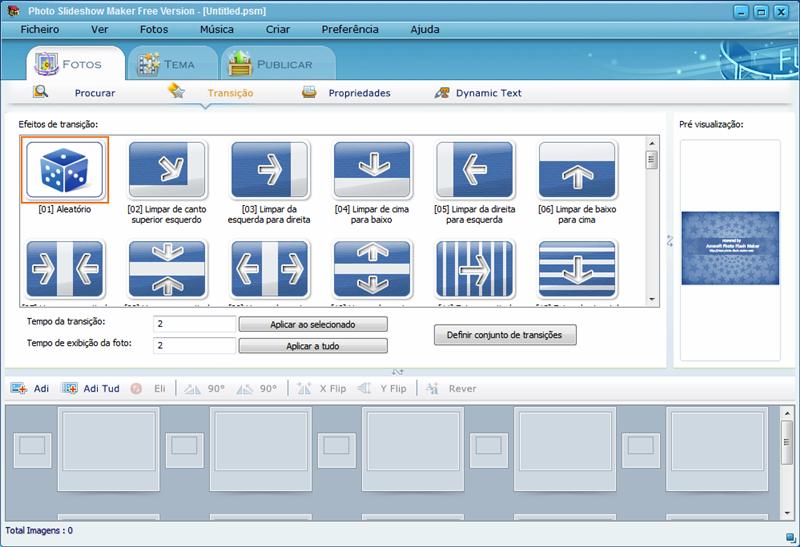Click the Rever toolbar button
This screenshot has width=800, height=547.
click(x=451, y=388)
